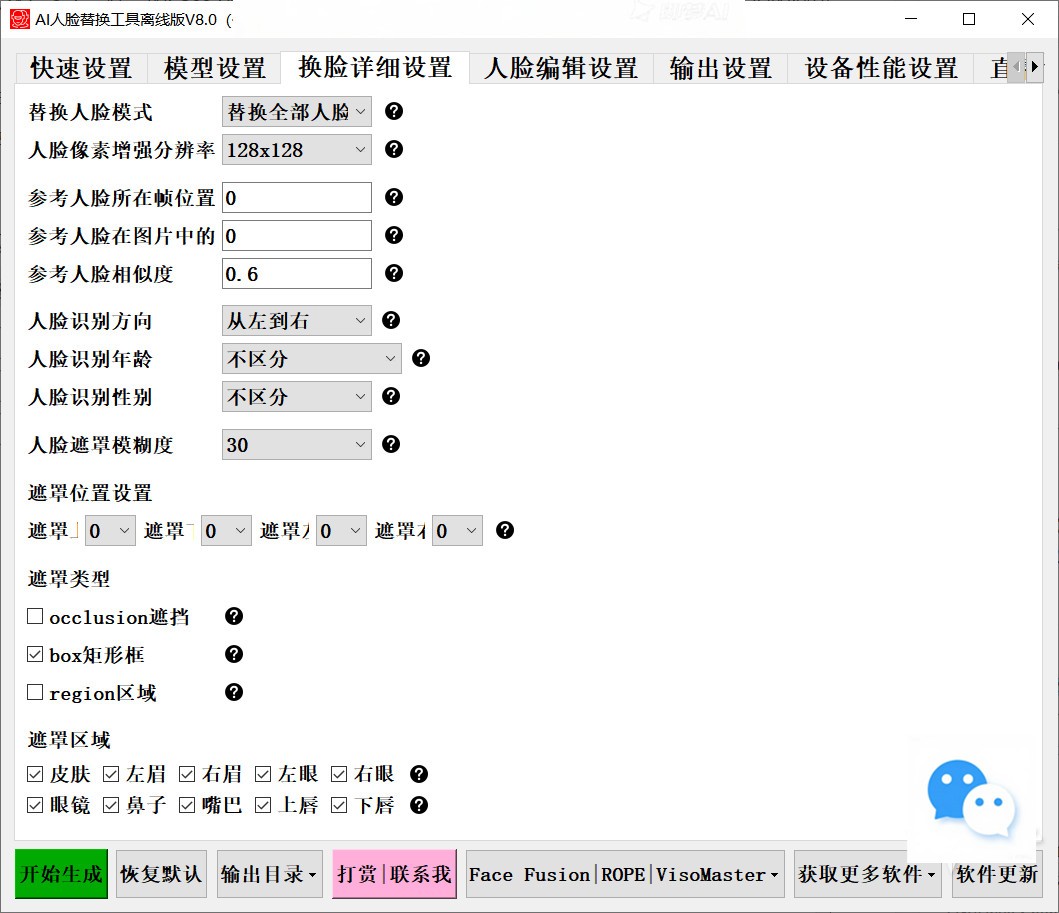Show help for occlusion遮挡

pos(234,616)
